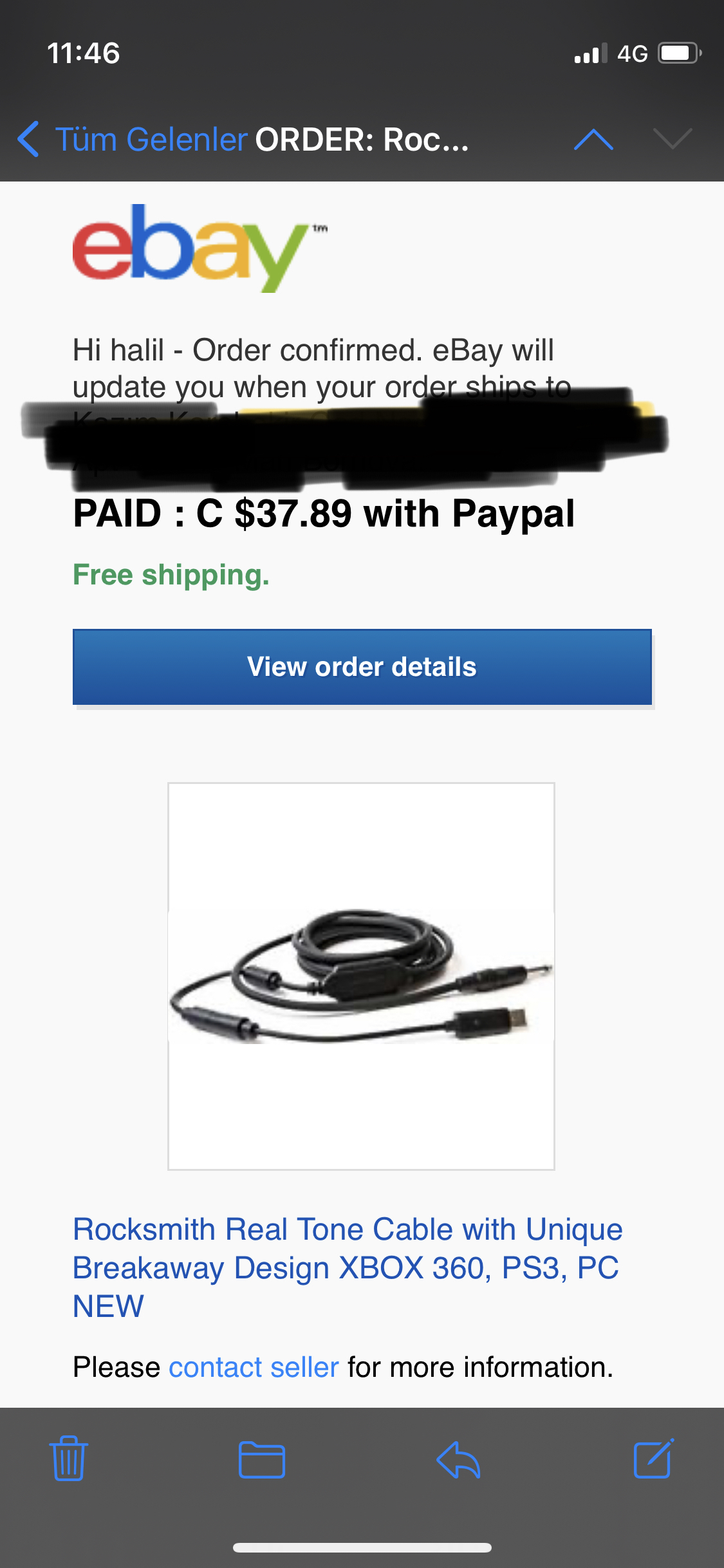This screenshot has height=1568, width=724.
Task: Tap the ORDER: Roc... subject title
Action: click(362, 140)
